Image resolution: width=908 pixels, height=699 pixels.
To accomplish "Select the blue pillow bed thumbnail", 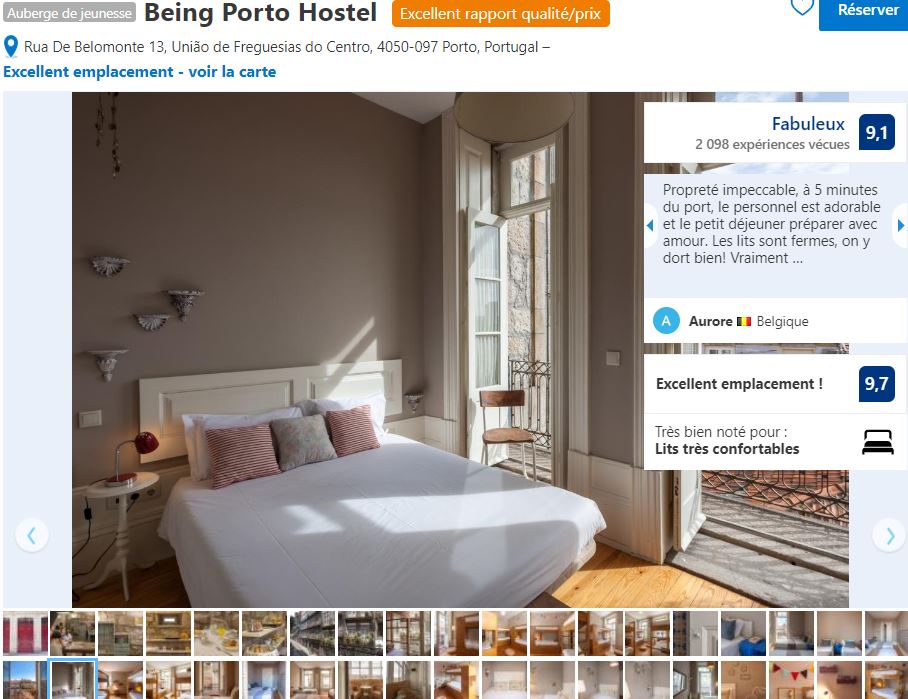I will tap(744, 633).
